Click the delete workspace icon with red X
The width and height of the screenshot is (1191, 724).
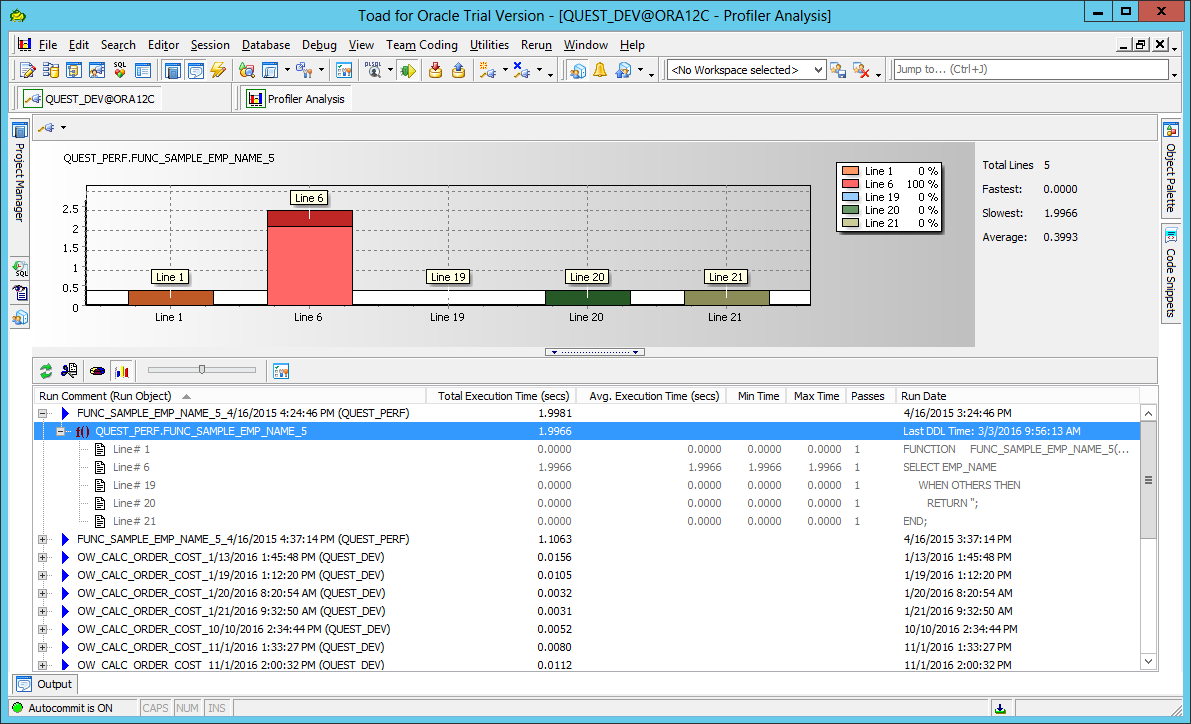tap(861, 71)
